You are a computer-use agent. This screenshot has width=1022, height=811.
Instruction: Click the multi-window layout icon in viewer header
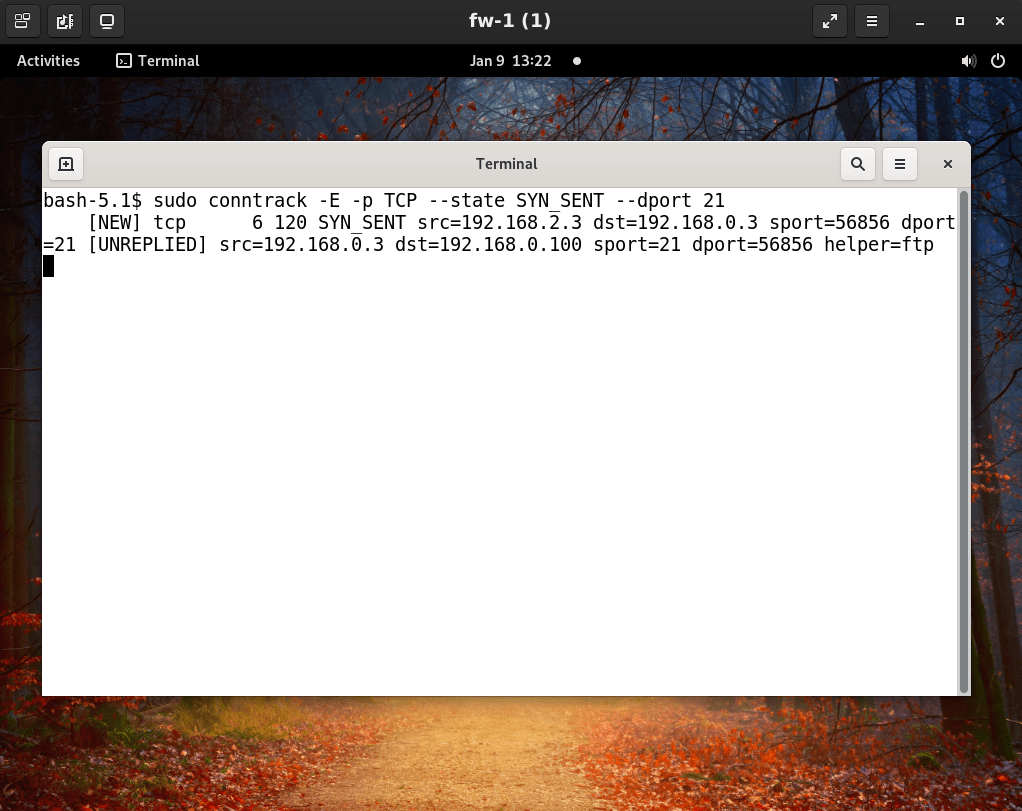tap(22, 20)
